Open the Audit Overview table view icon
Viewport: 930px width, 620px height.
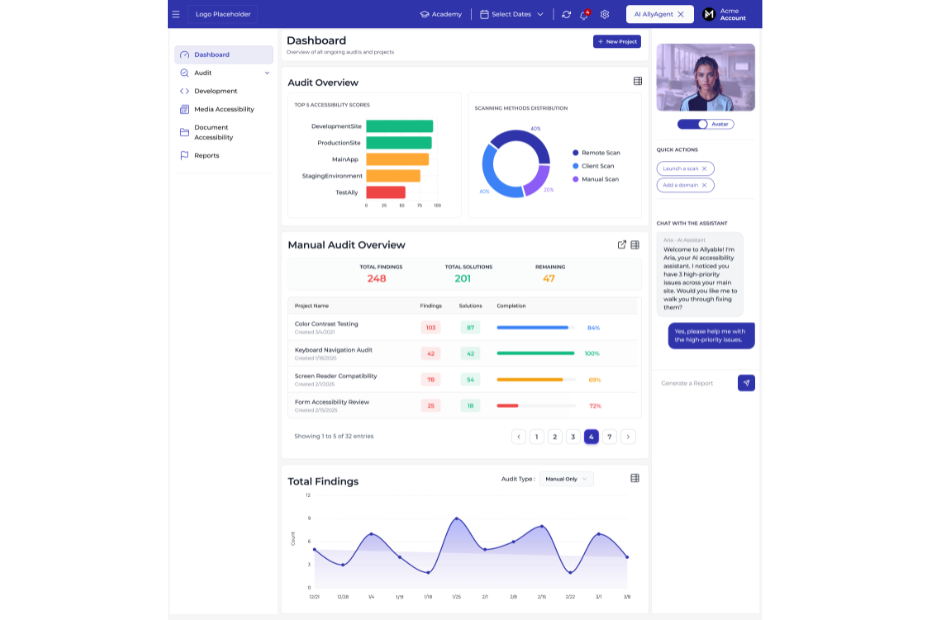(x=637, y=81)
